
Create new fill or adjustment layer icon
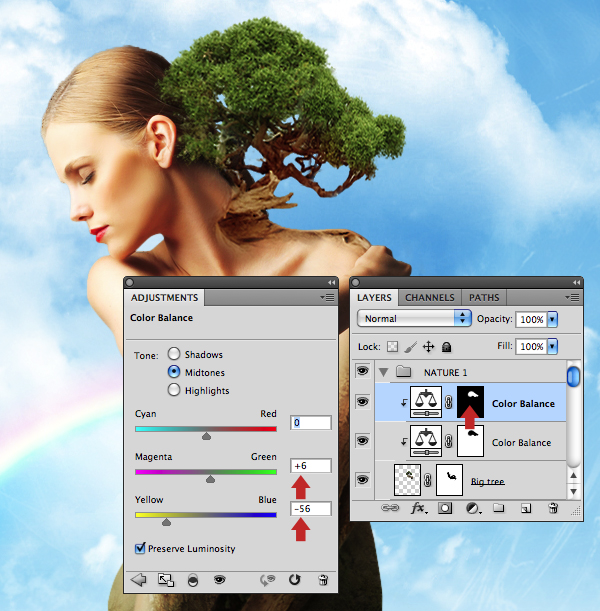[473, 508]
